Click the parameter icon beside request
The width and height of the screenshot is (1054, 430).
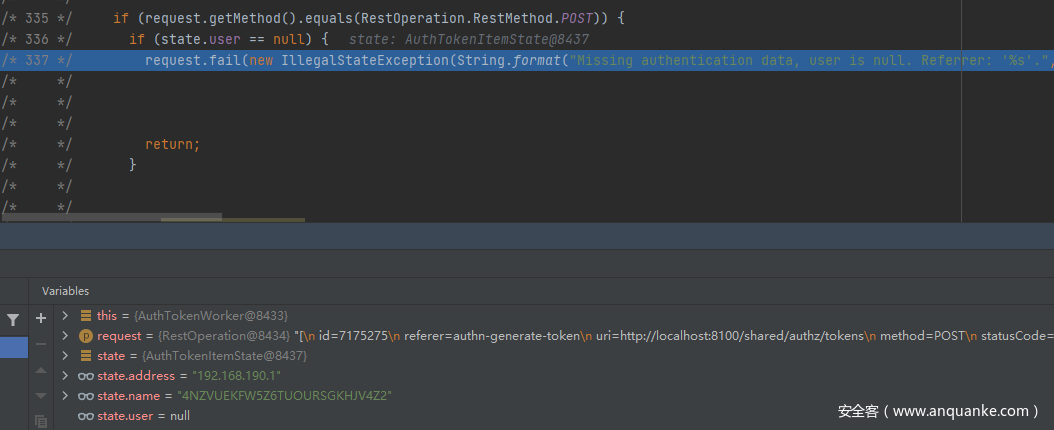tap(86, 336)
